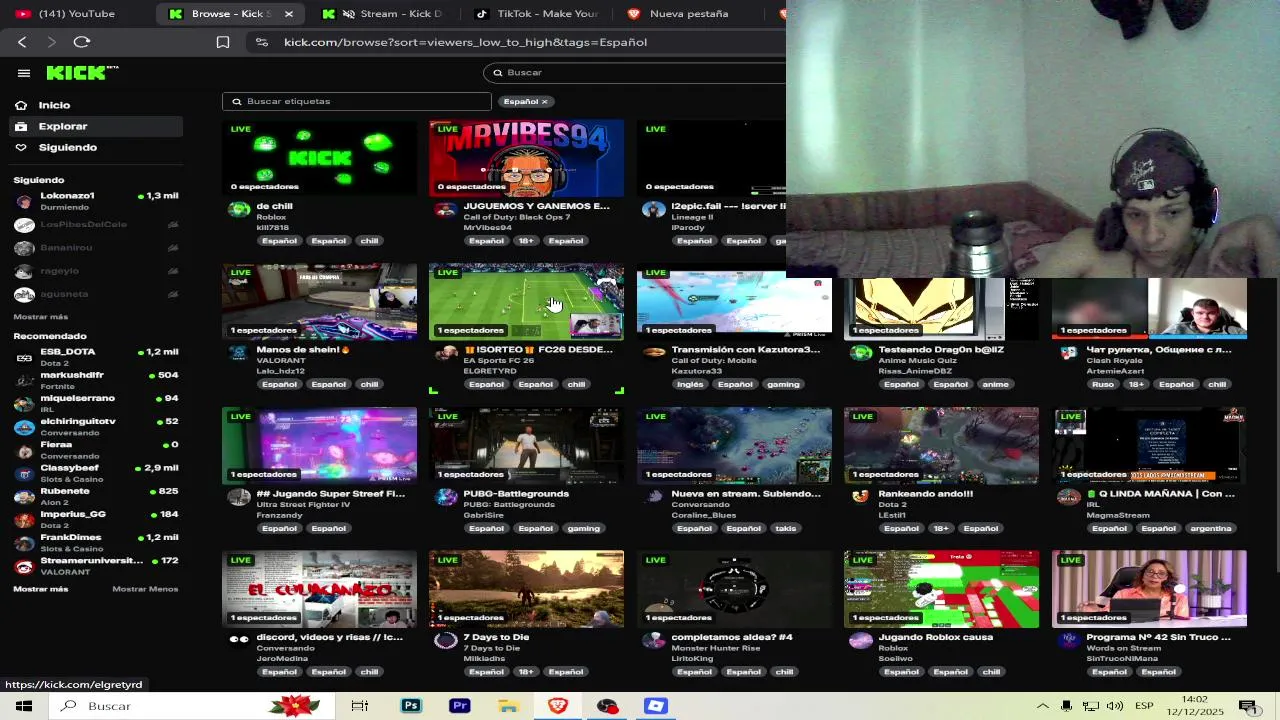Open the Kick hamburger menu
Viewport: 1280px width, 720px height.
tap(23, 73)
